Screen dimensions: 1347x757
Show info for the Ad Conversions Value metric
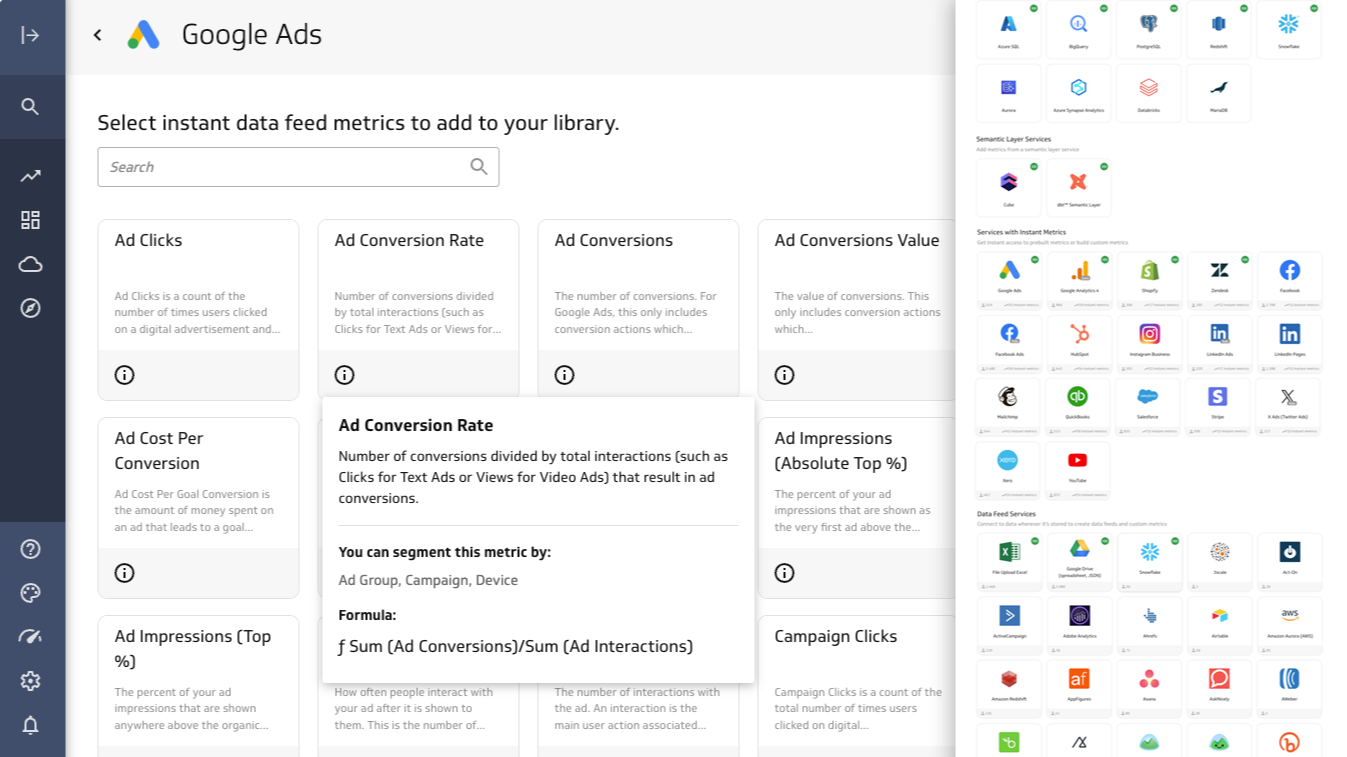point(784,375)
